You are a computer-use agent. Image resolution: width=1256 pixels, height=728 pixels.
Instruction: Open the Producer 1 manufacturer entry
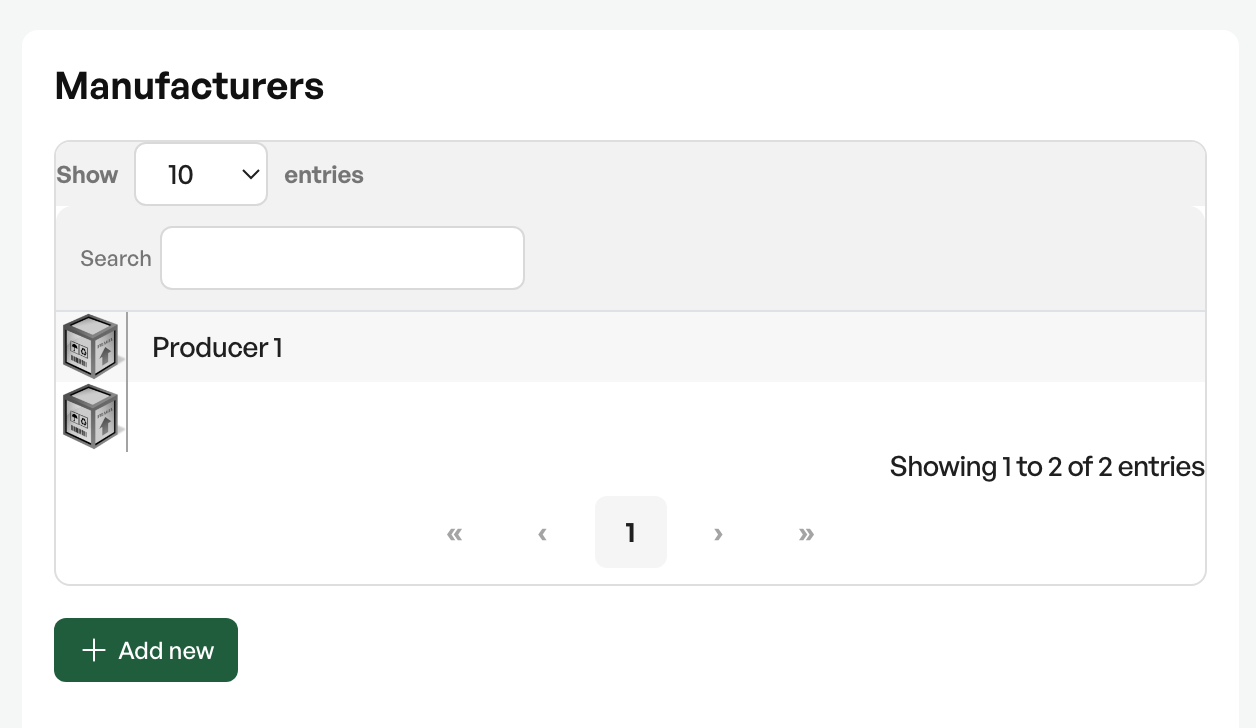pyautogui.click(x=217, y=347)
